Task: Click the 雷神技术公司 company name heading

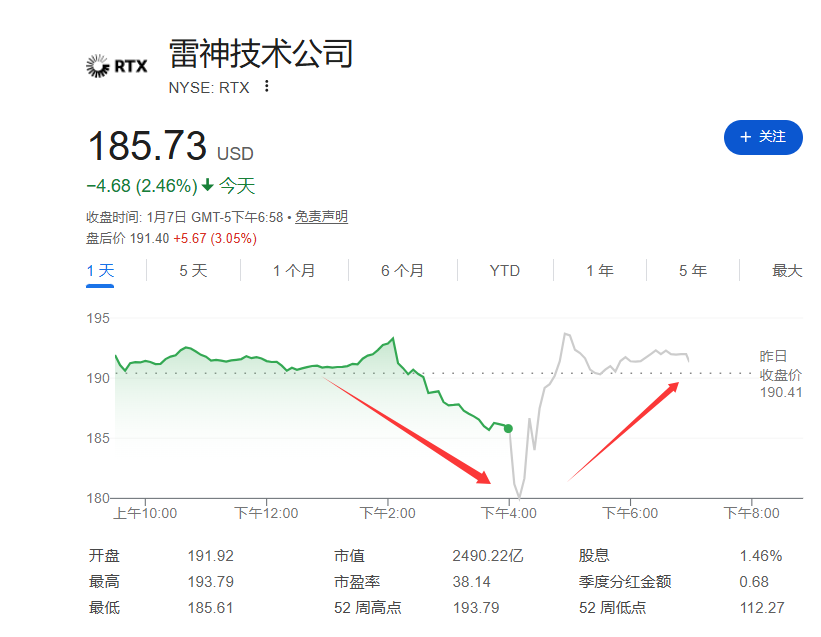Action: click(261, 53)
